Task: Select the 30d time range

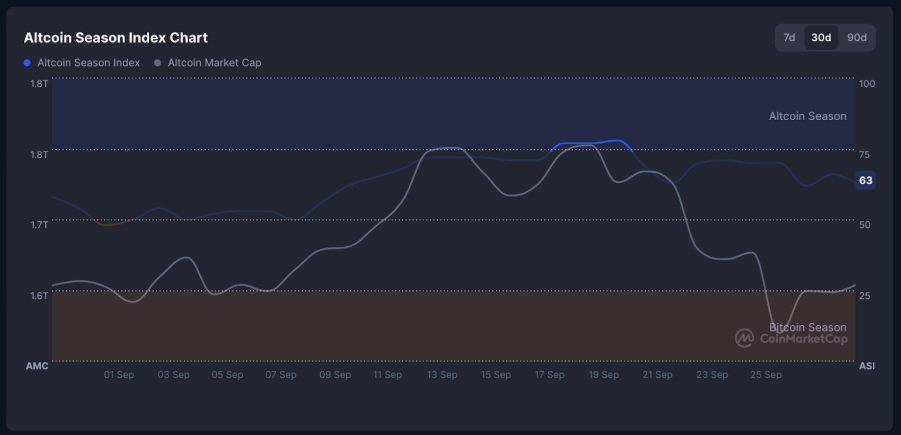Action: (x=821, y=38)
